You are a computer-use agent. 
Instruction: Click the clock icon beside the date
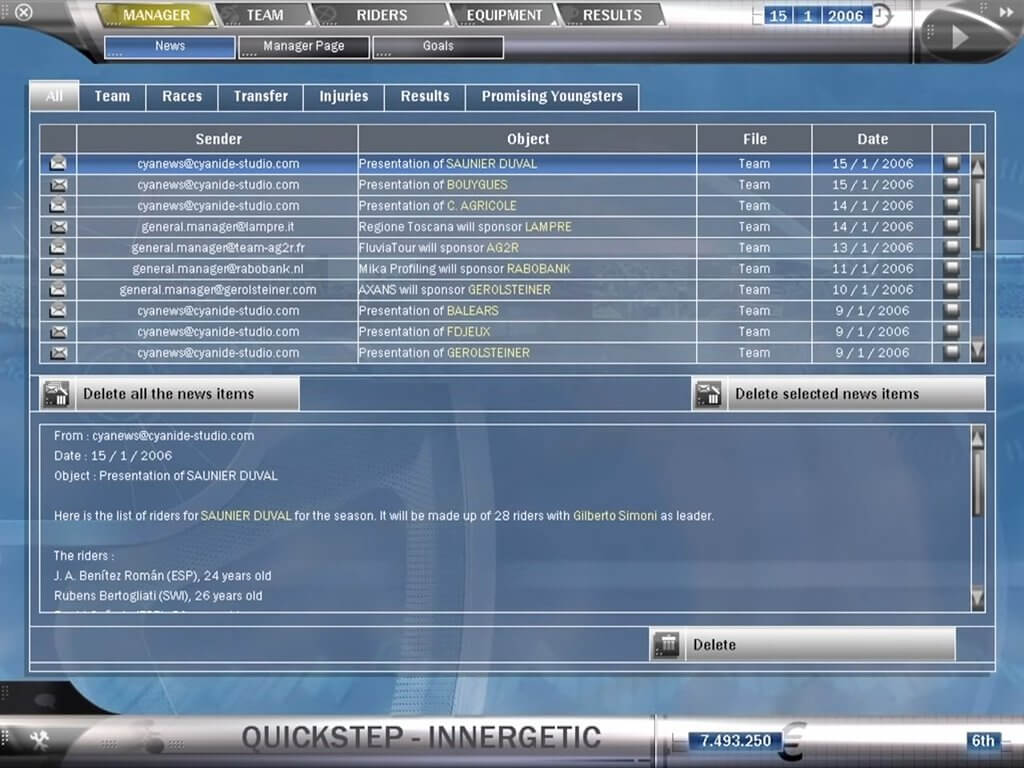882,16
